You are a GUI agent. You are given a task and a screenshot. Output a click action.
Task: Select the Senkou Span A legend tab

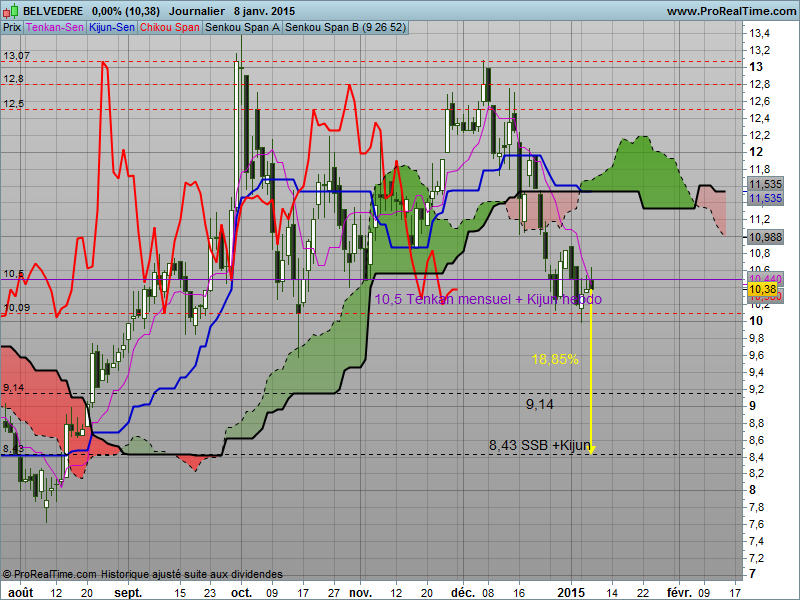242,28
